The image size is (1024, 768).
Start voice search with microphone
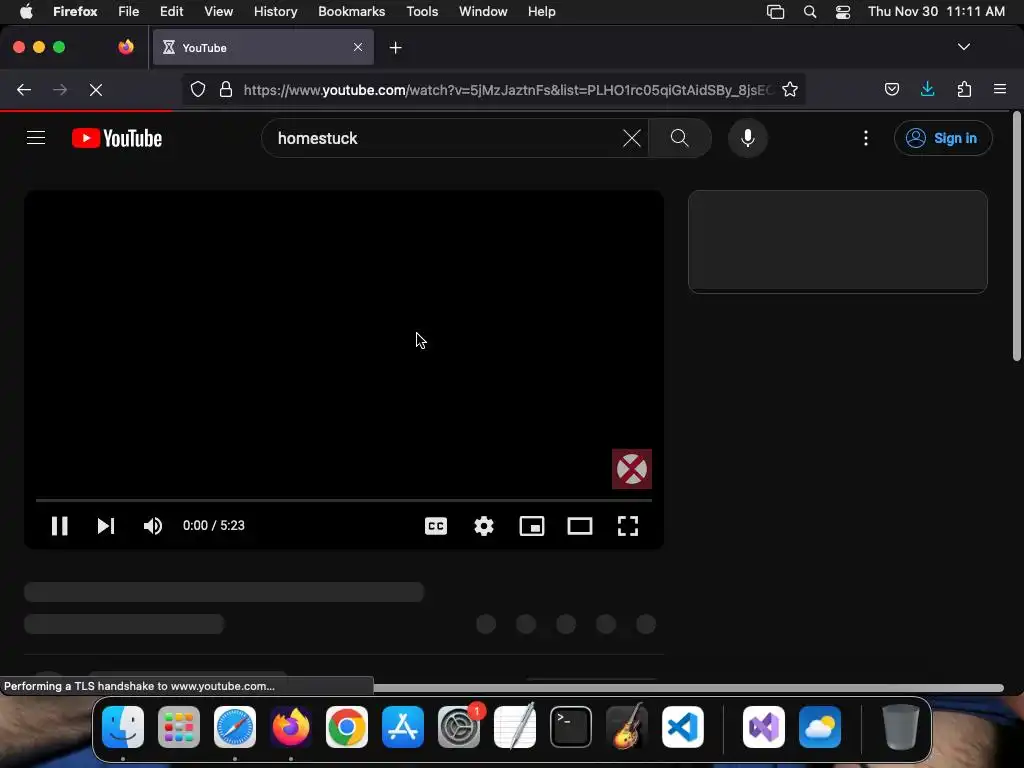pyautogui.click(x=748, y=138)
